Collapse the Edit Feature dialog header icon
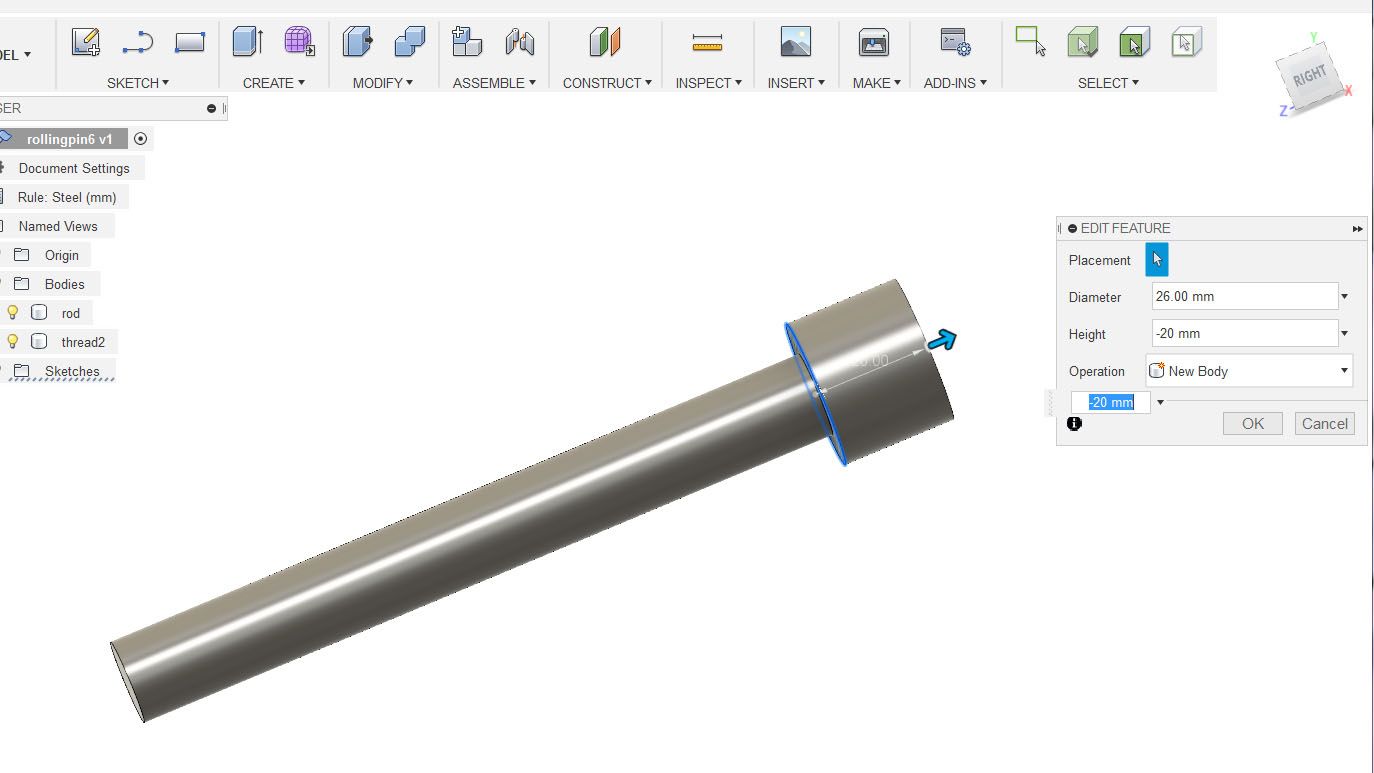The width and height of the screenshot is (1374, 773). click(1073, 228)
